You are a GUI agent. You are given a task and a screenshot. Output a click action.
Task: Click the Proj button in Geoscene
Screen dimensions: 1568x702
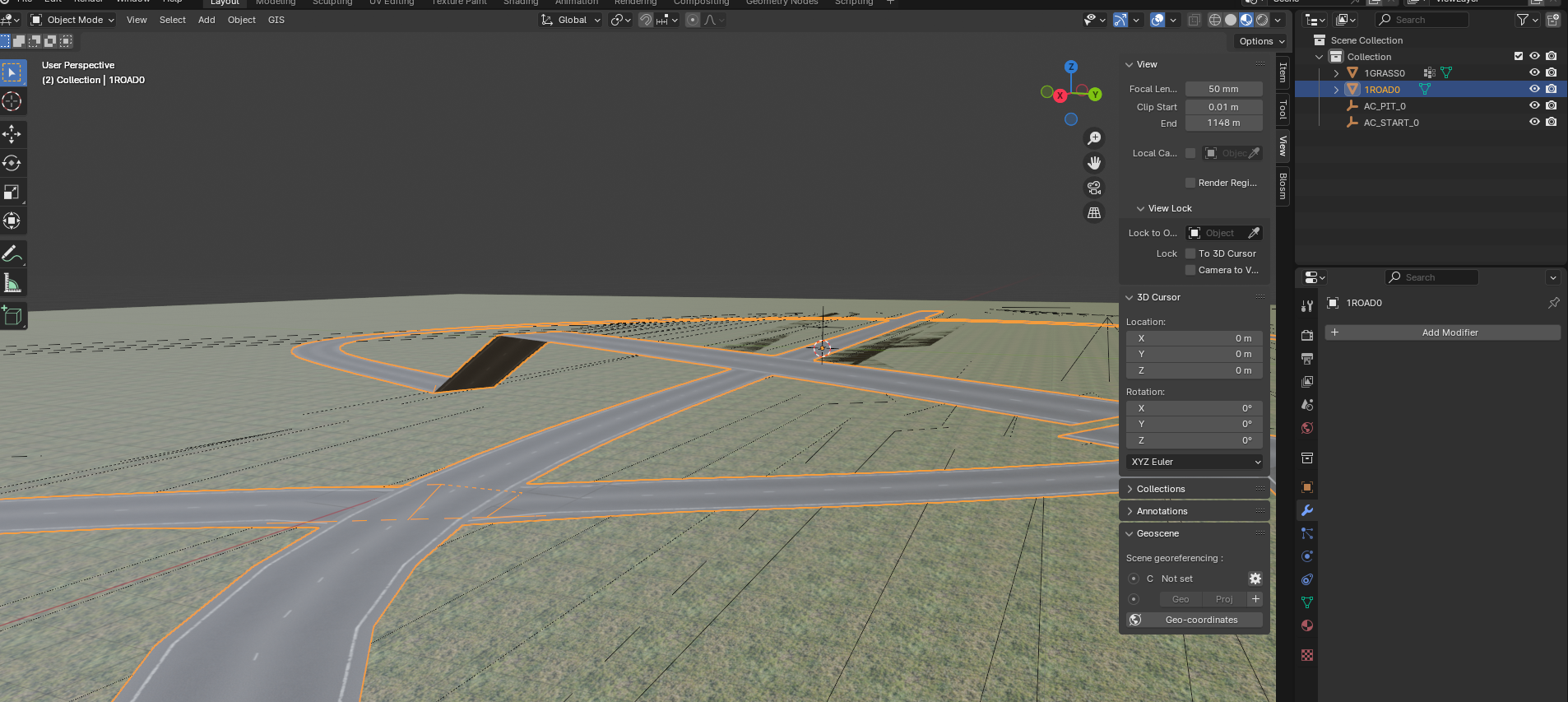click(1224, 599)
